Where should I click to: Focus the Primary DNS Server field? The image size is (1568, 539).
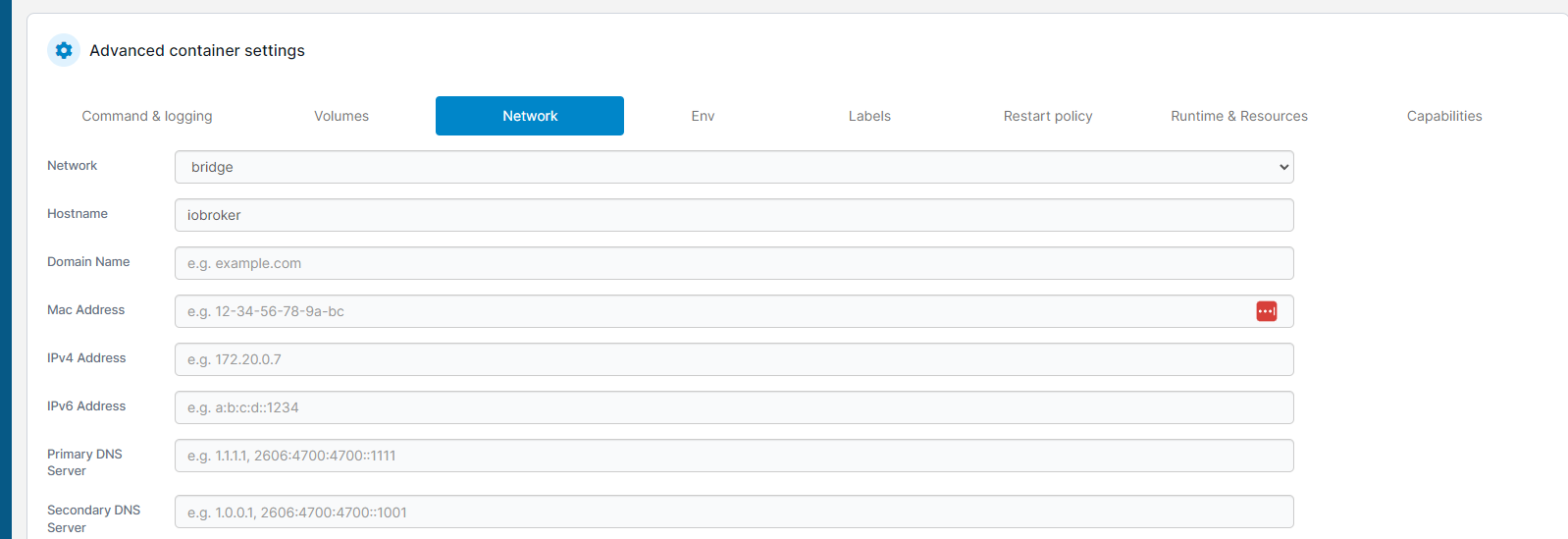pos(734,456)
